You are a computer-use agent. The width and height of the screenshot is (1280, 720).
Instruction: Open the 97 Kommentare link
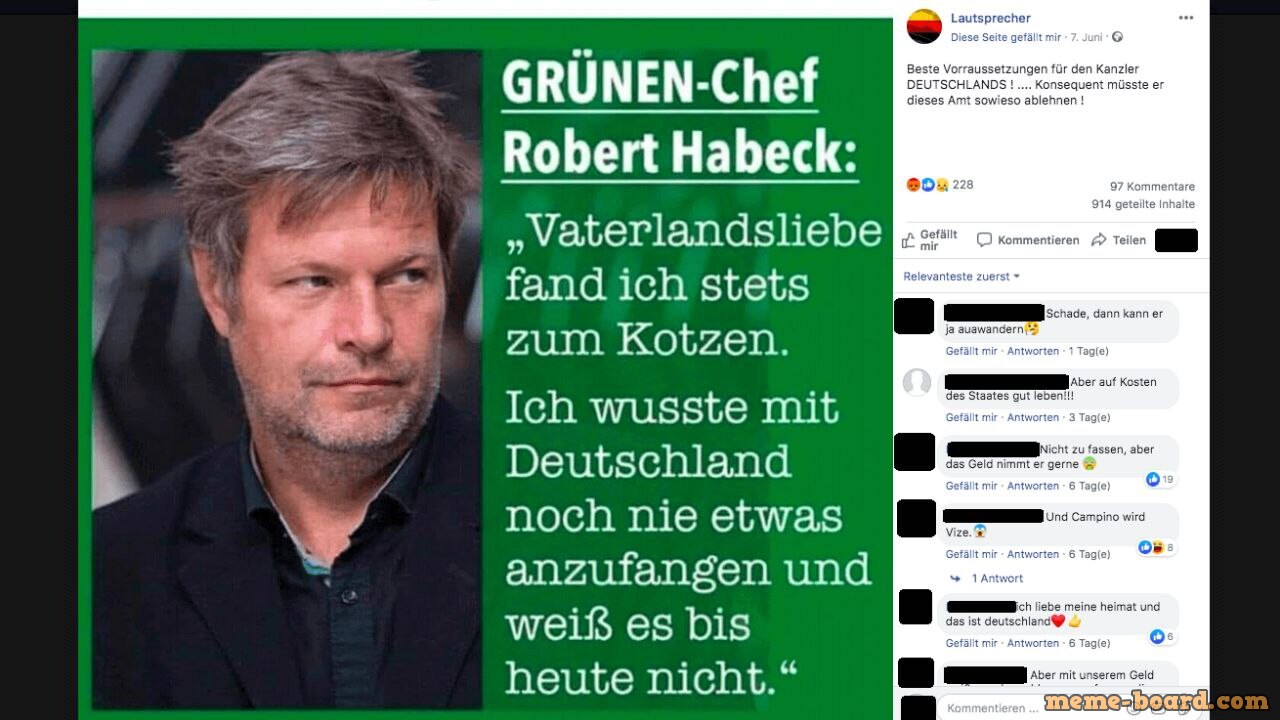point(1152,187)
